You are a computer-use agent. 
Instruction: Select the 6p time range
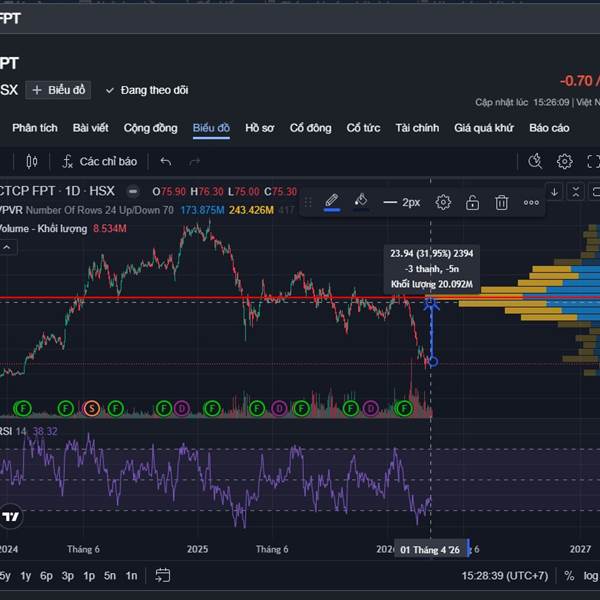point(46,576)
